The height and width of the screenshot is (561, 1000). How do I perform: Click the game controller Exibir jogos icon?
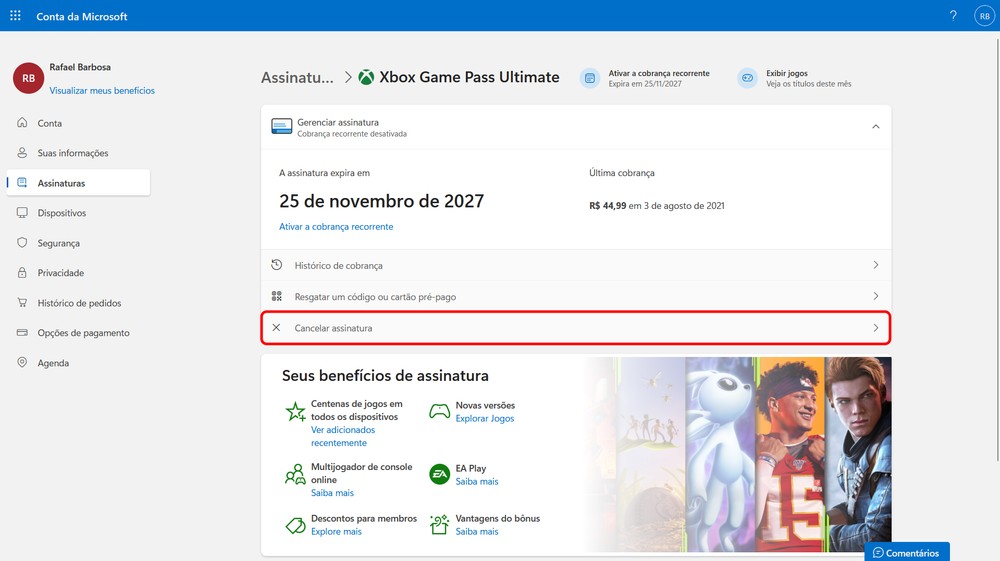[x=747, y=78]
